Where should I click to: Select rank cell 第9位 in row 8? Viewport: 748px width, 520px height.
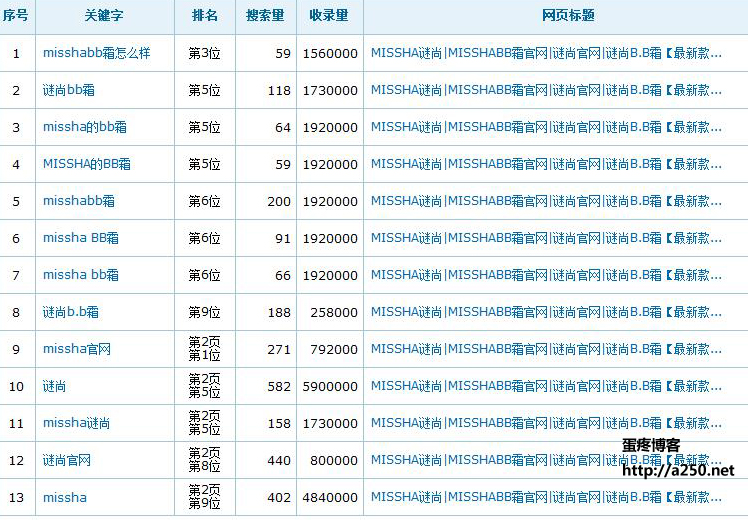205,312
